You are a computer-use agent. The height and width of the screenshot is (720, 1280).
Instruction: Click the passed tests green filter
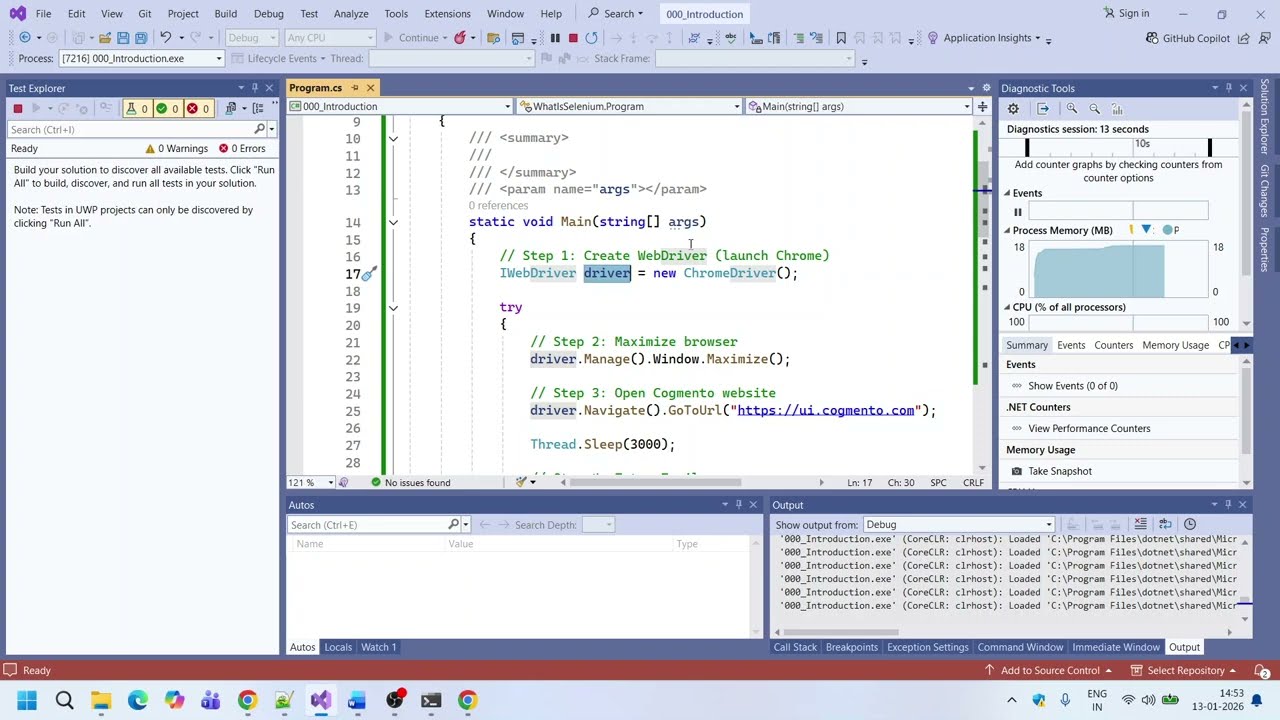pos(167,108)
